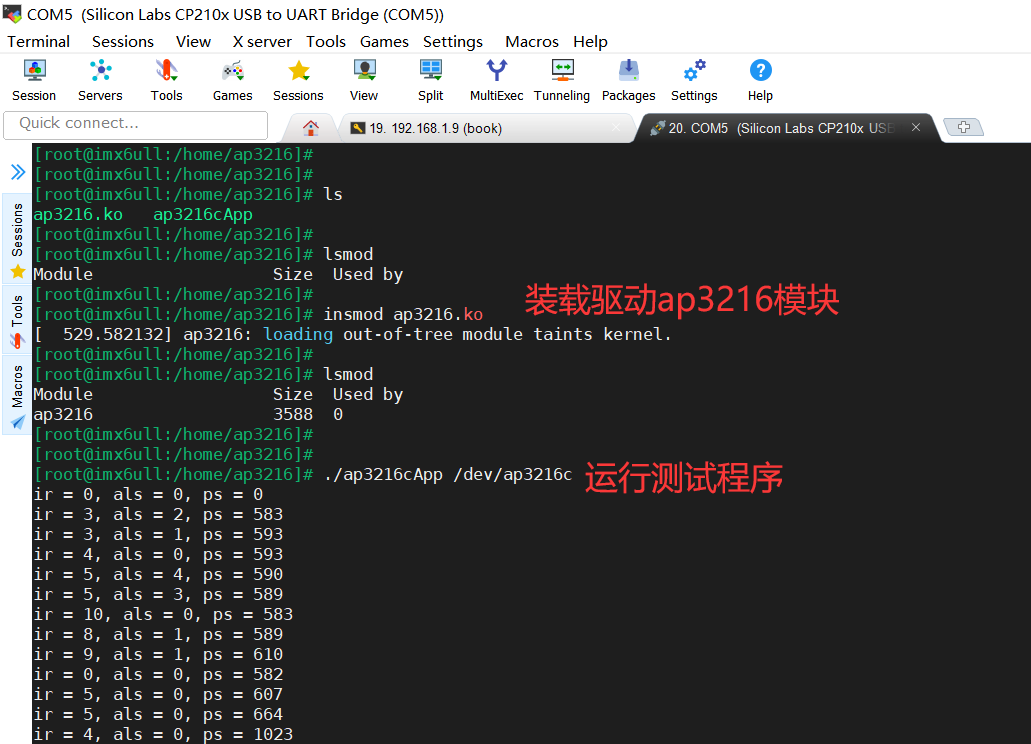Launch the Games panel
Image resolution: width=1031 pixels, height=744 pixels.
coord(231,80)
